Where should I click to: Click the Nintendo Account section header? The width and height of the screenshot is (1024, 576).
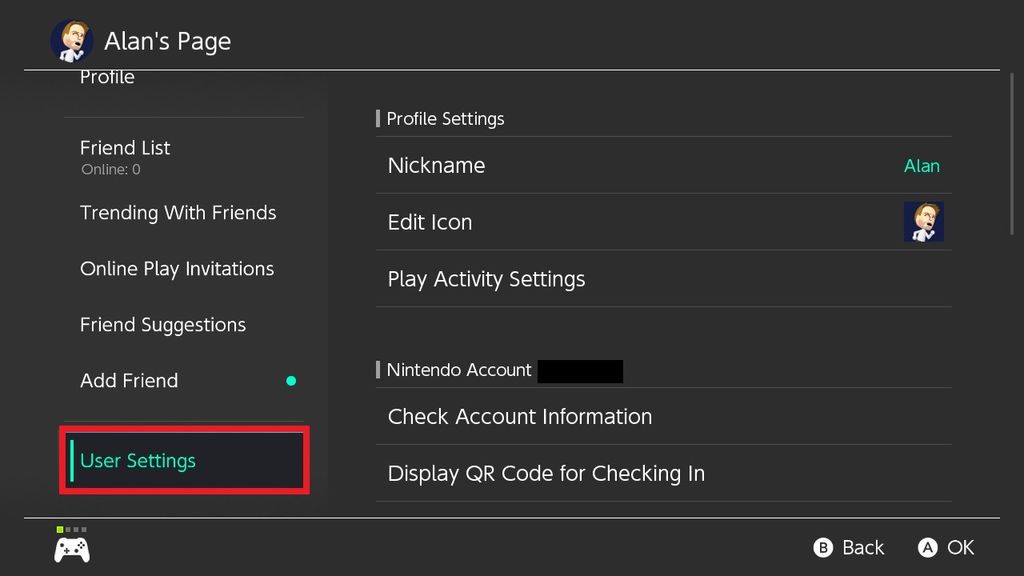pyautogui.click(x=458, y=369)
